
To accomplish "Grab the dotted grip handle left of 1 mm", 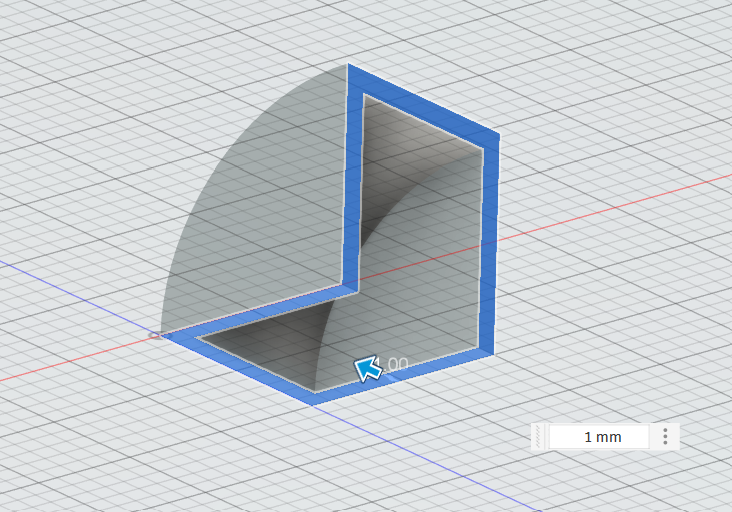I will [x=539, y=437].
